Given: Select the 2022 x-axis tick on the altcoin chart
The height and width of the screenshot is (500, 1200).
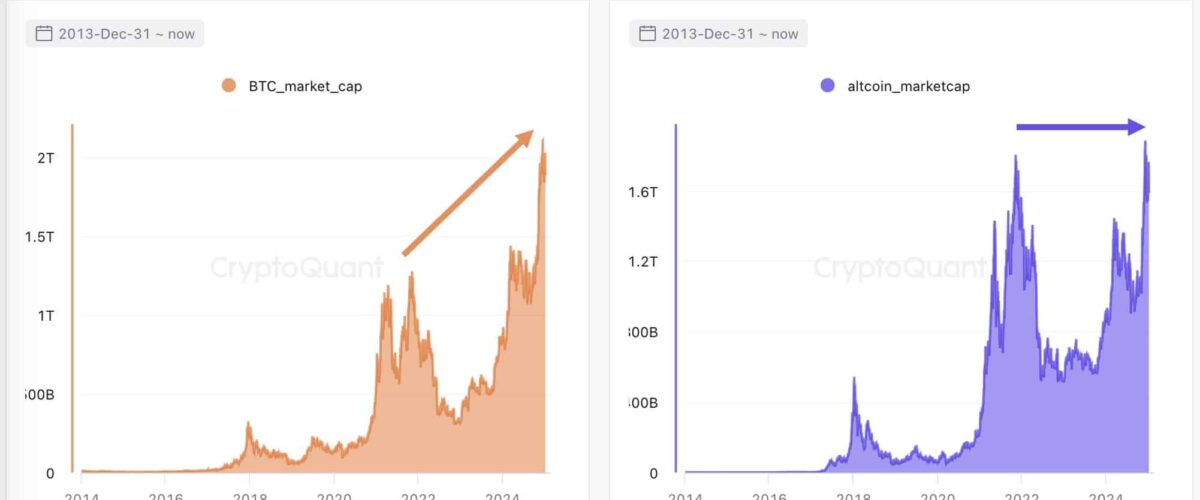Looking at the screenshot, I should pyautogui.click(x=1022, y=495).
